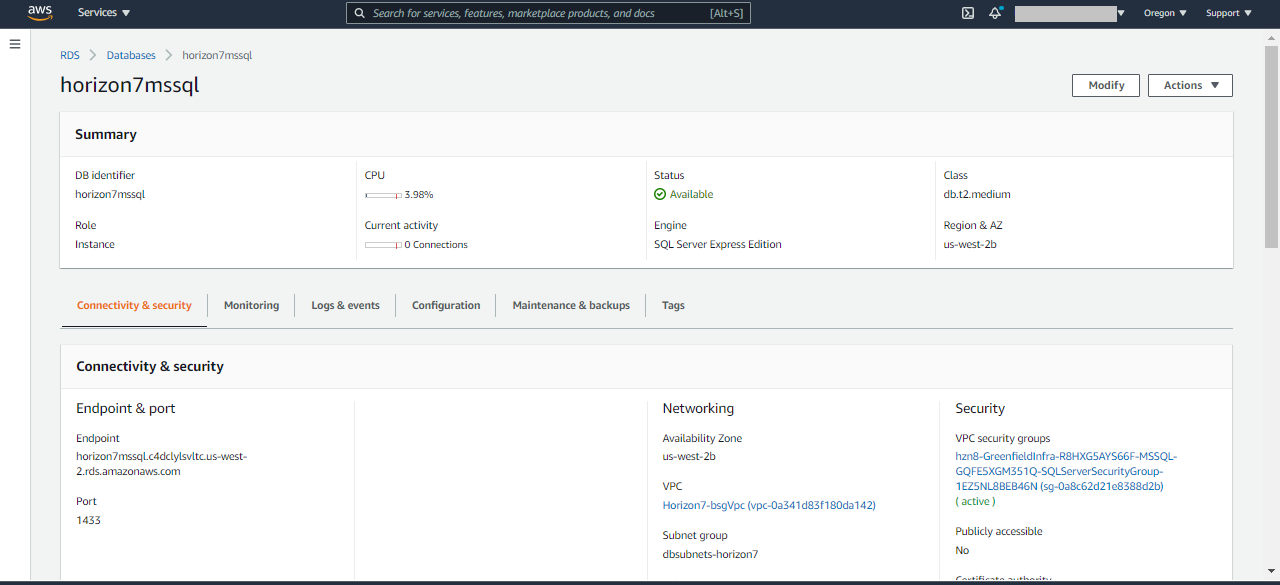Click the AWS home logo
Screen dimensions: 1280x585
[39, 13]
